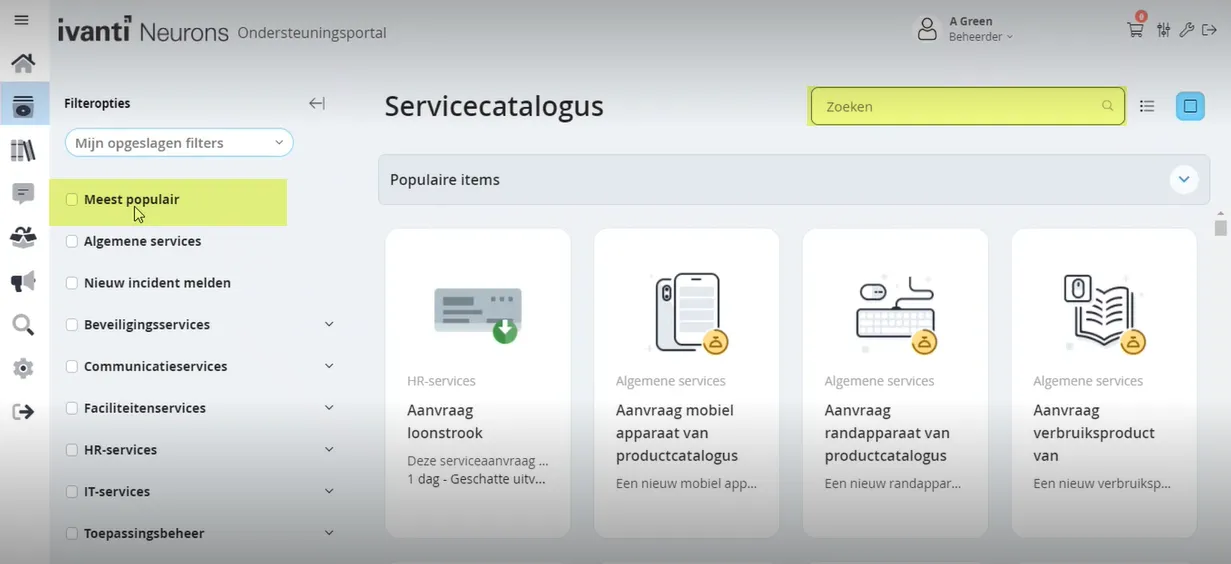Open the settings gear sidebar icon

point(23,368)
